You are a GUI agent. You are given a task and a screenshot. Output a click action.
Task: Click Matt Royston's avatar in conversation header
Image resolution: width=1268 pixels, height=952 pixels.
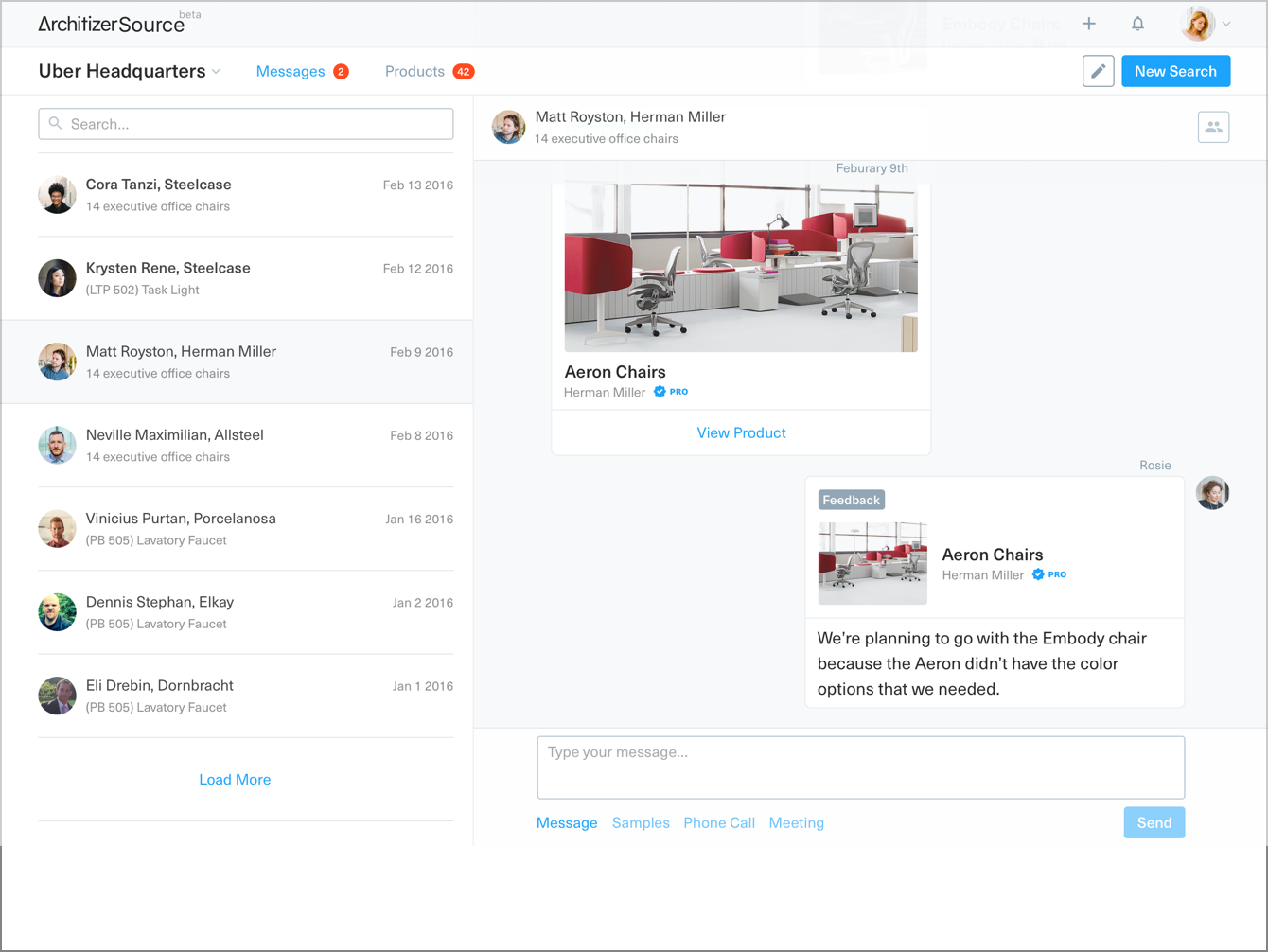508,127
